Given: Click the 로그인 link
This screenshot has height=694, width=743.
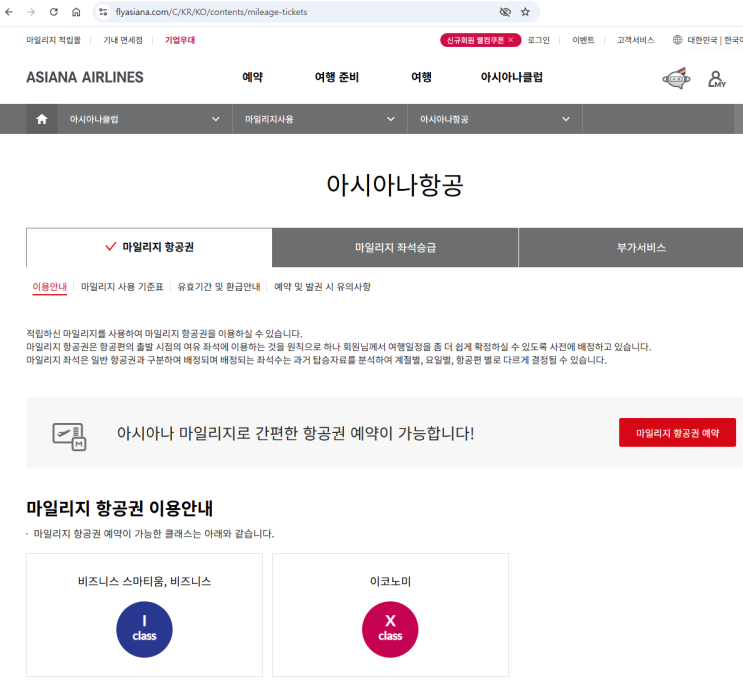Looking at the screenshot, I should [x=538, y=40].
